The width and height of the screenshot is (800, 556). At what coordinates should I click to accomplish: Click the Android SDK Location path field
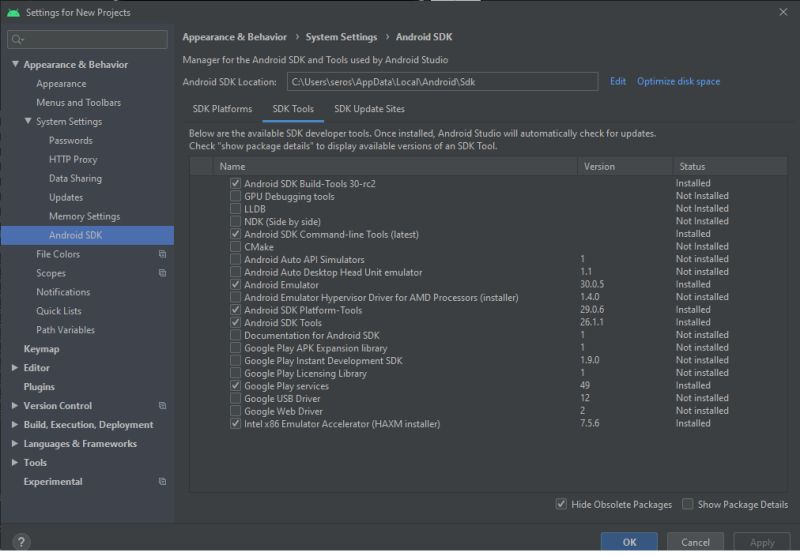442,82
